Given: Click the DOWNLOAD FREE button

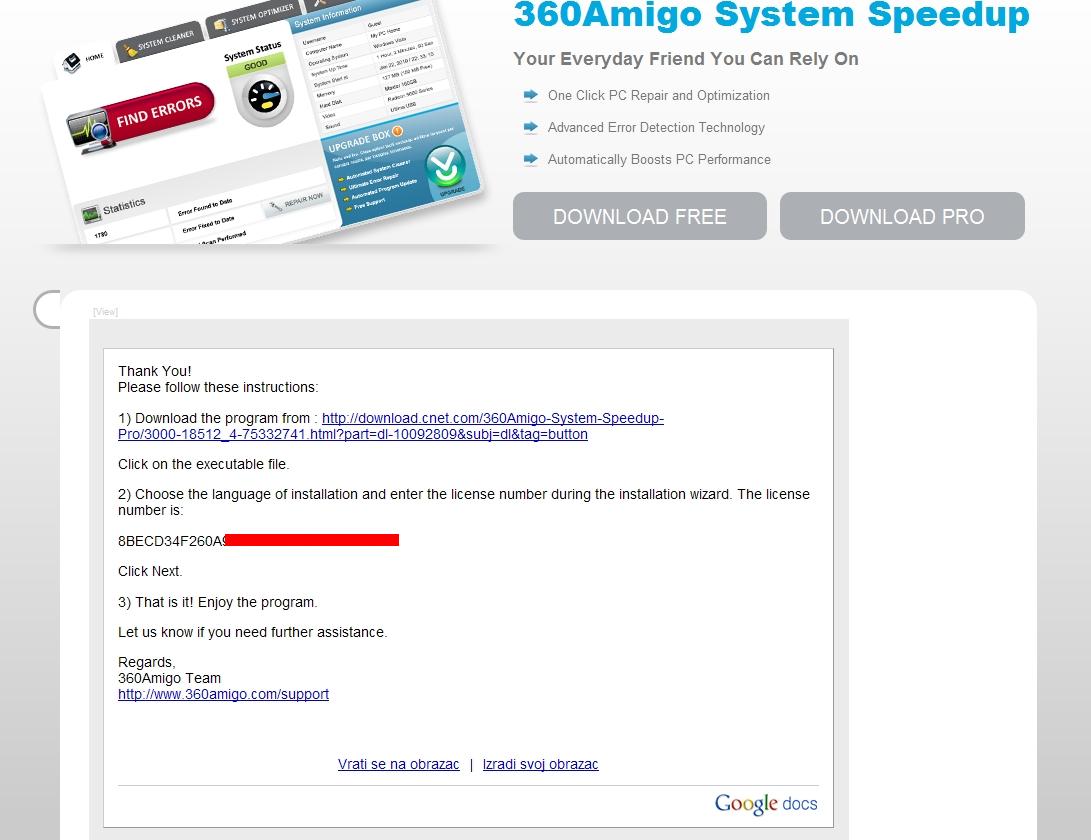Looking at the screenshot, I should coord(639,216).
